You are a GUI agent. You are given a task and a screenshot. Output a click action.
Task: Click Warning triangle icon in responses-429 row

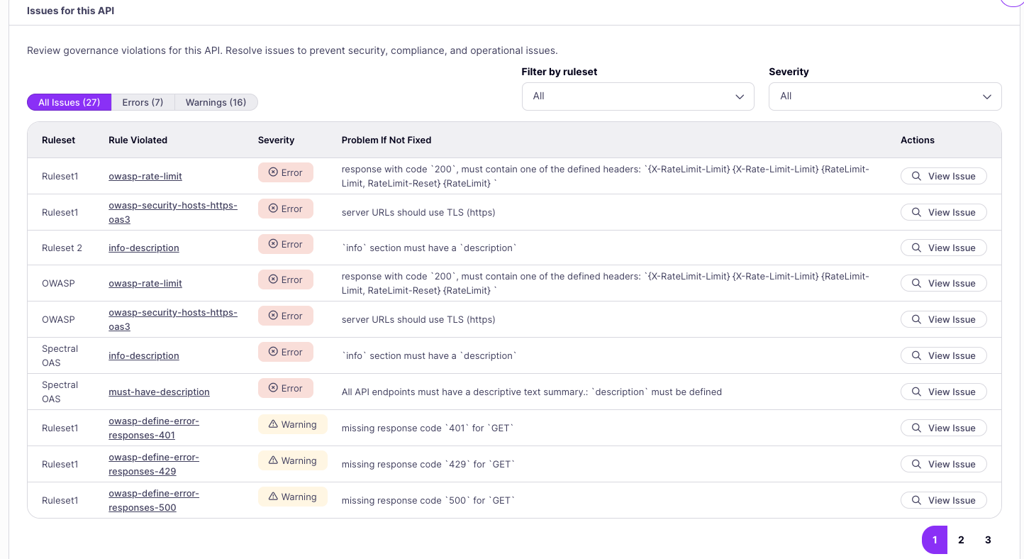(273, 460)
